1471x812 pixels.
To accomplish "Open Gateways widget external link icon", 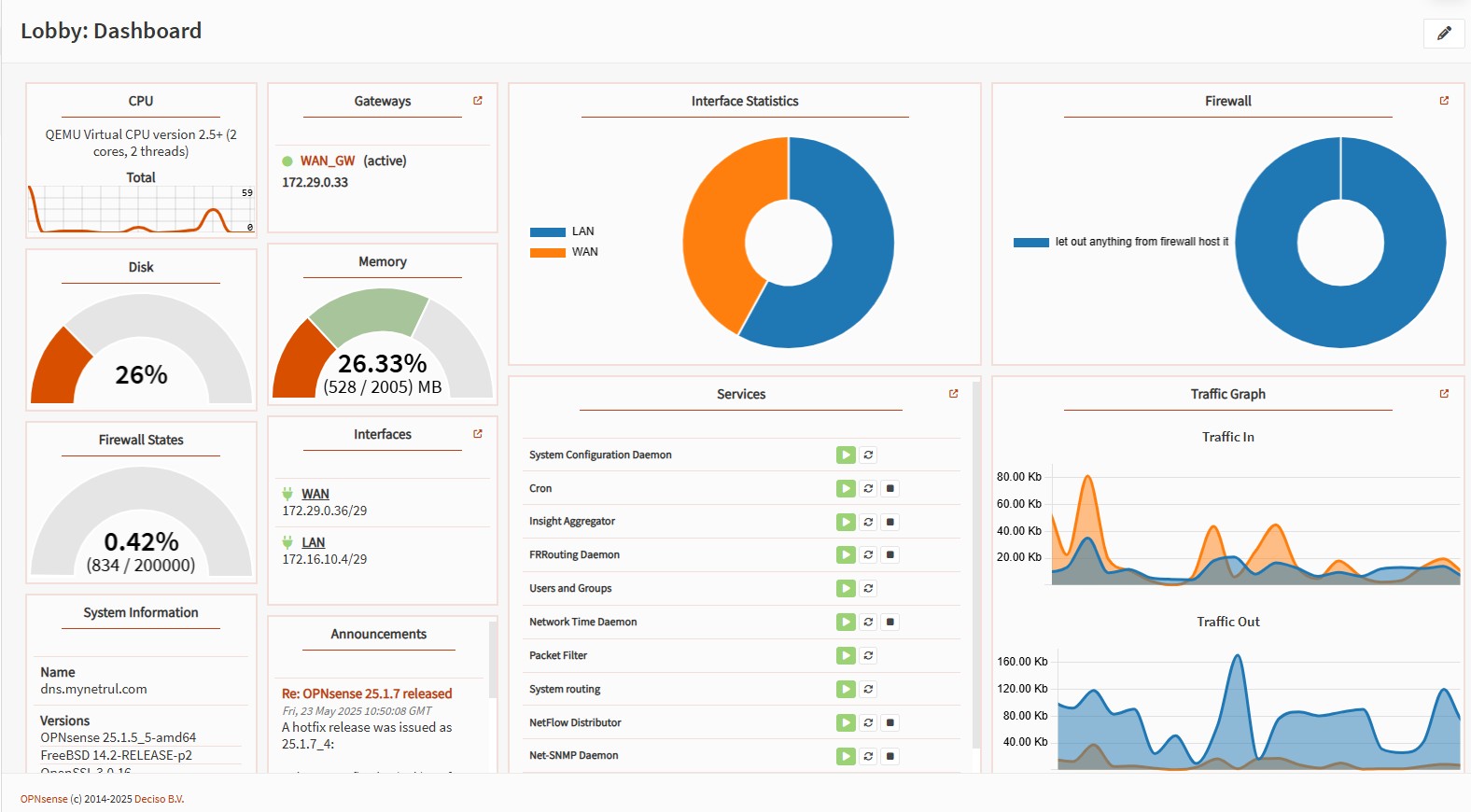I will 478,101.
